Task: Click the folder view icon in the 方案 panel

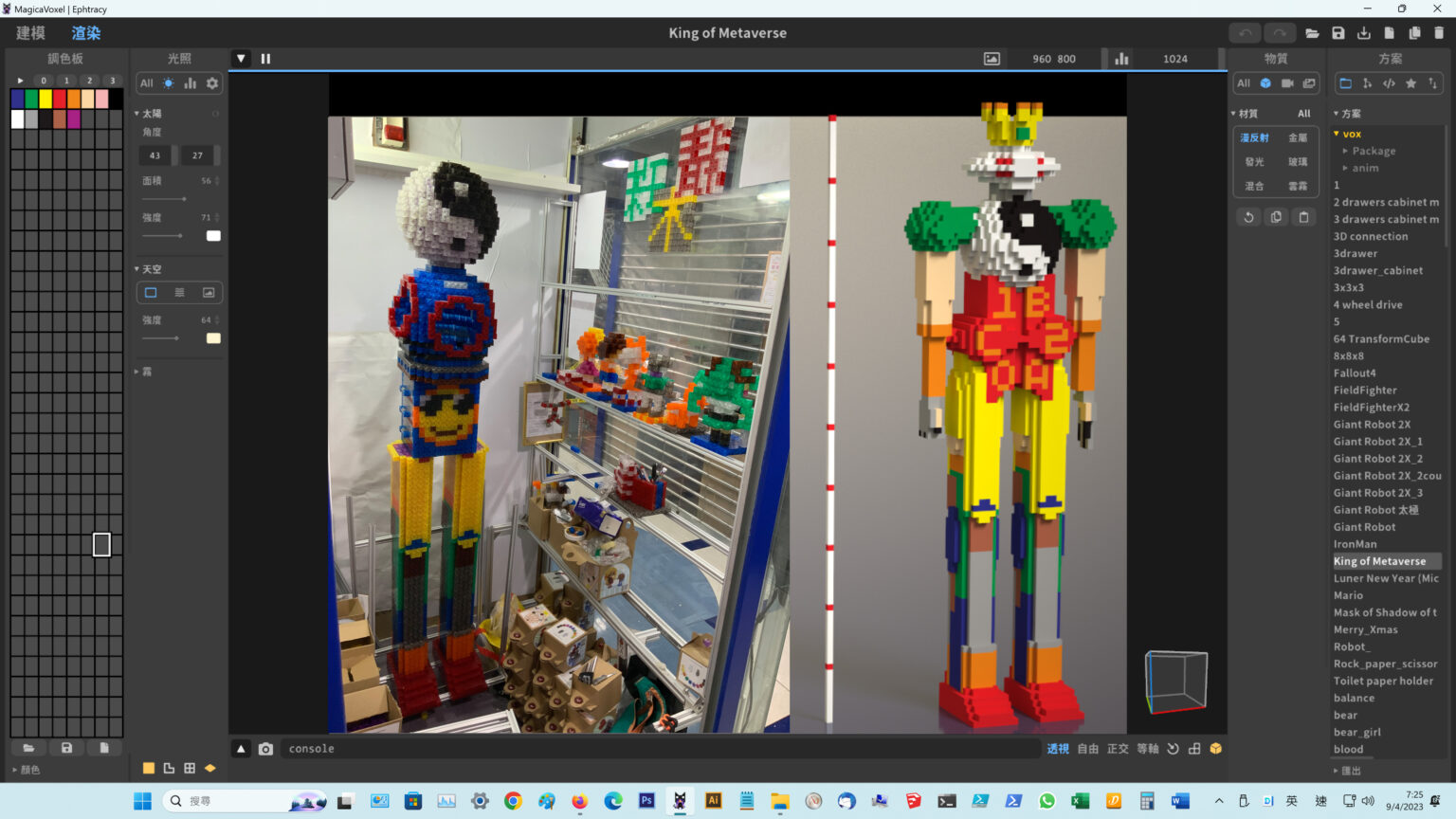Action: point(1345,83)
